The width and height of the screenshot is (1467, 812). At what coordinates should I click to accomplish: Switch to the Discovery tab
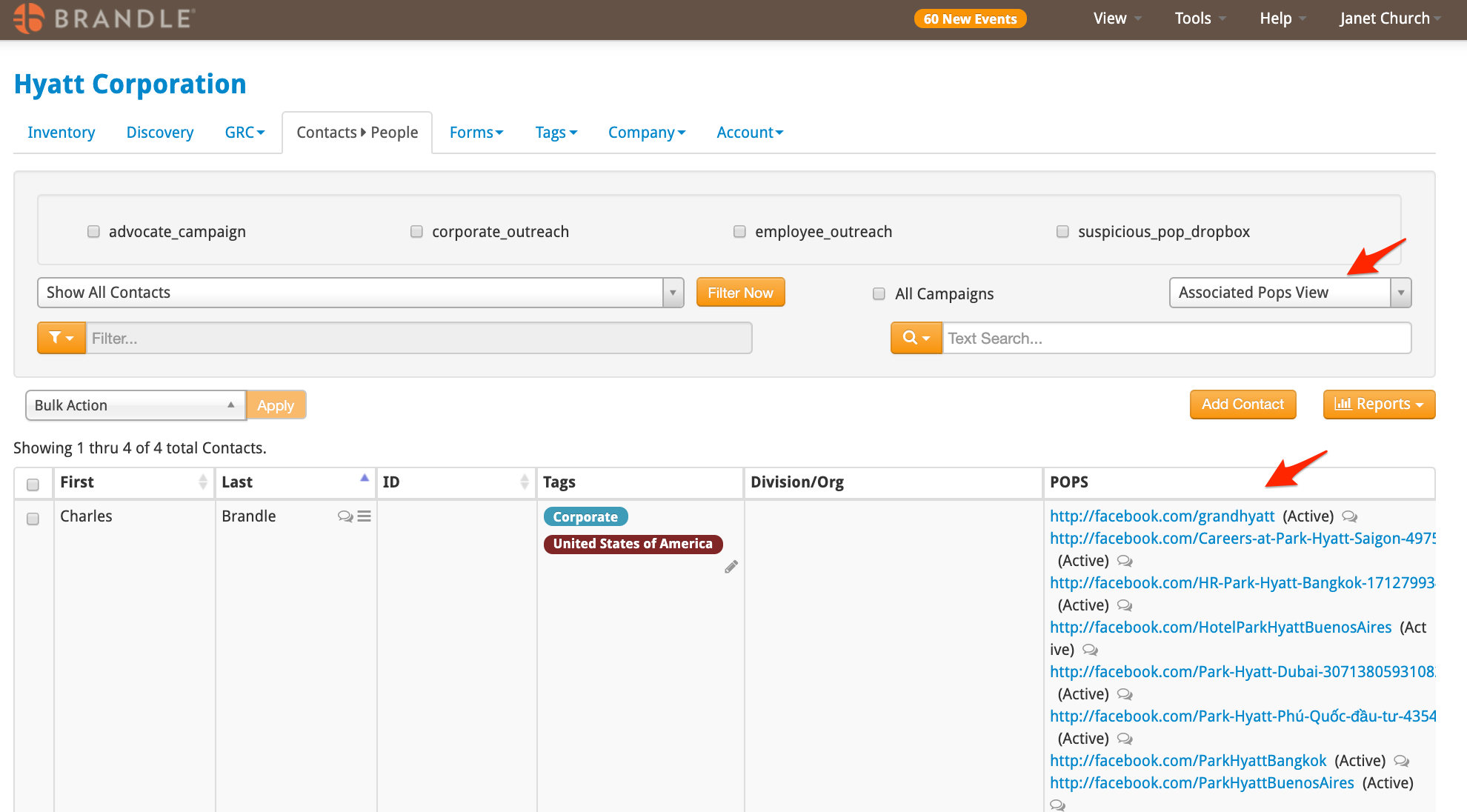point(160,133)
